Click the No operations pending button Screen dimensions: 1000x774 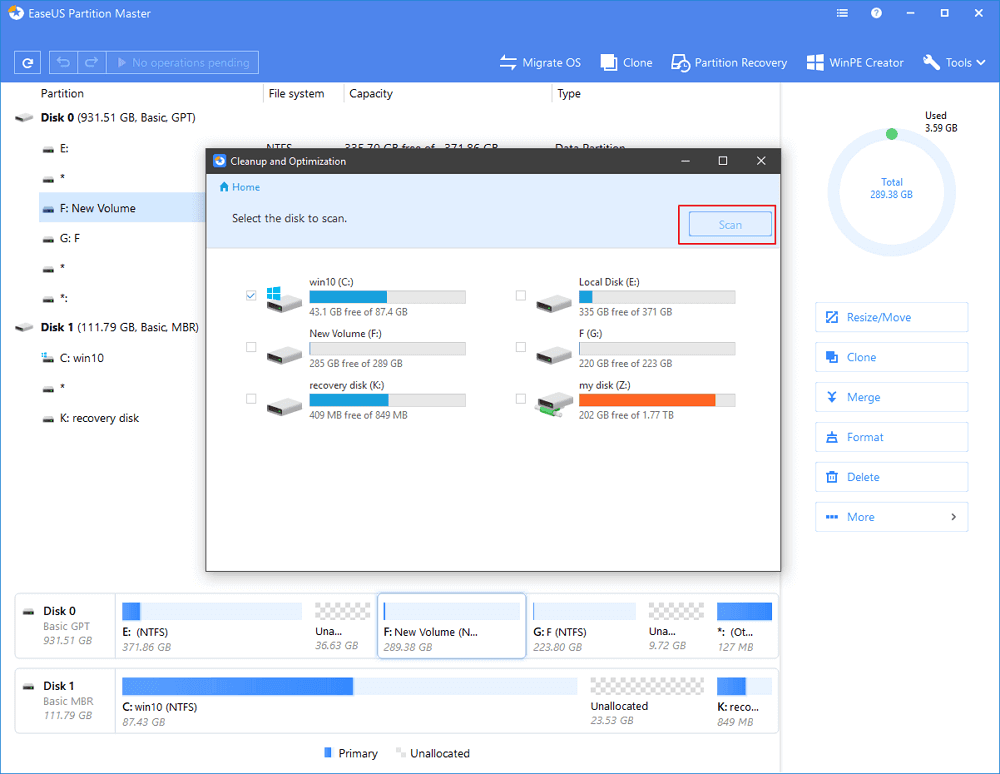(x=182, y=62)
